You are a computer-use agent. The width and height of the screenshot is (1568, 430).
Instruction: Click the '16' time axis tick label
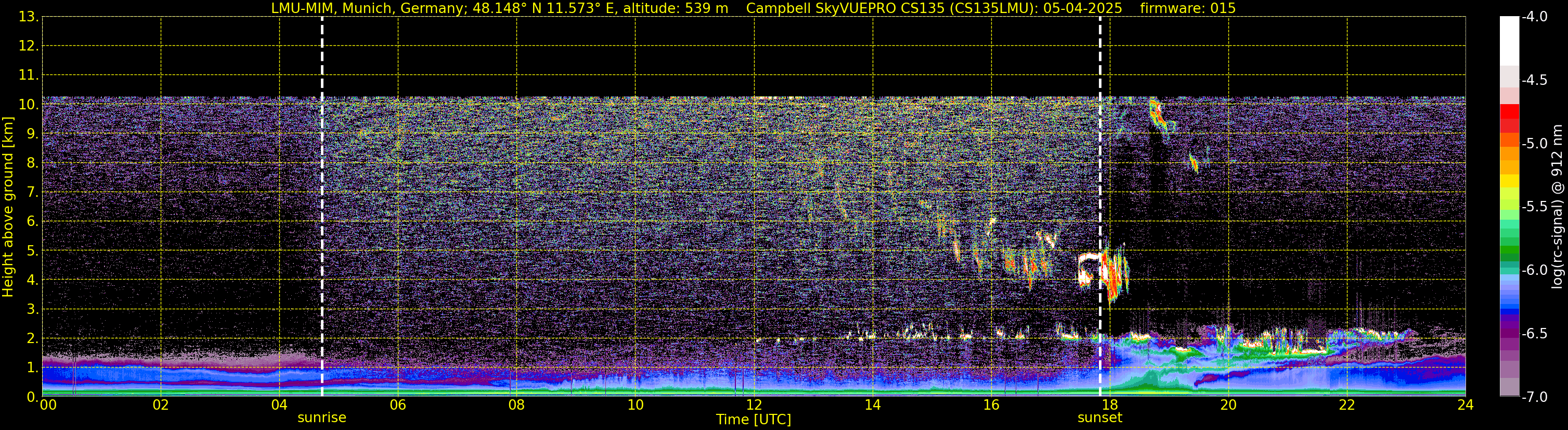991,405
